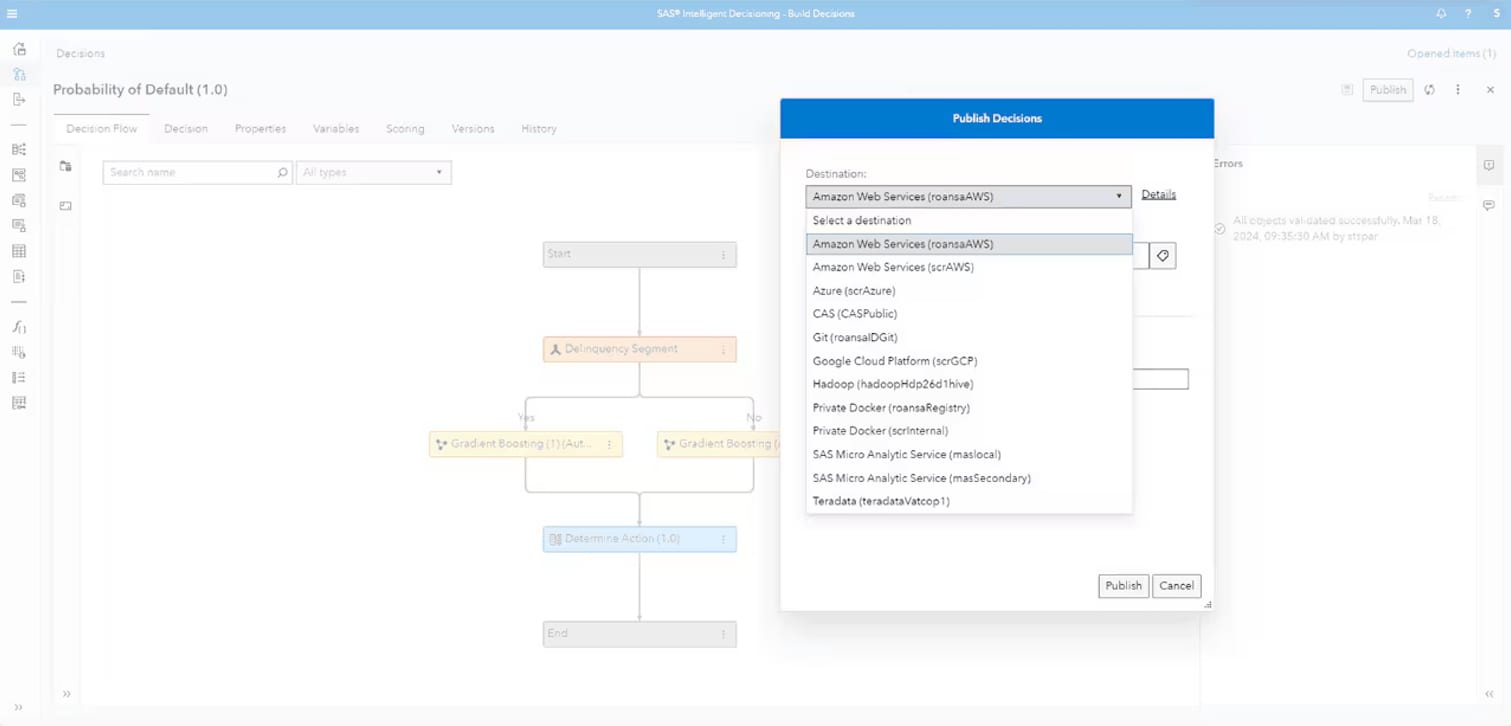Expand the bottom-left sidebar chevrons
This screenshot has height=726, width=1511.
pyautogui.click(x=18, y=708)
